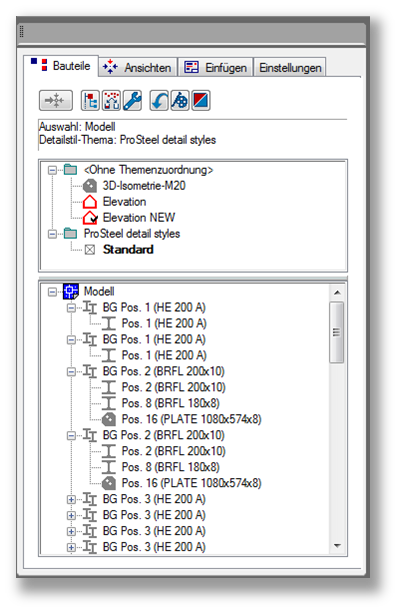
Task: Select the ProSteel detail styles tree label
Action: (132, 233)
